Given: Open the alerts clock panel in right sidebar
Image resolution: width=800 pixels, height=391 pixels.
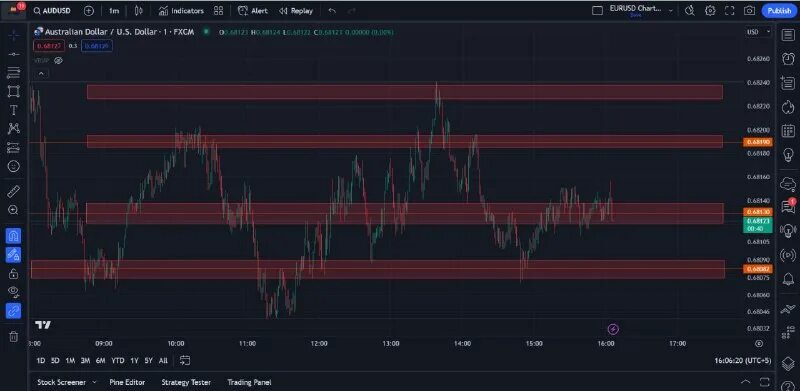Looking at the screenshot, I should [x=788, y=58].
